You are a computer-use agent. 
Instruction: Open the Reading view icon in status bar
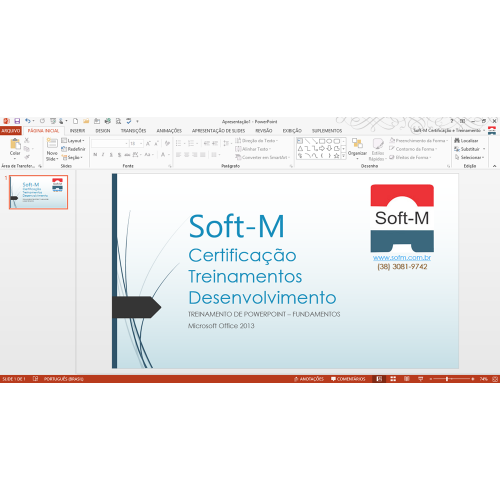[407, 379]
